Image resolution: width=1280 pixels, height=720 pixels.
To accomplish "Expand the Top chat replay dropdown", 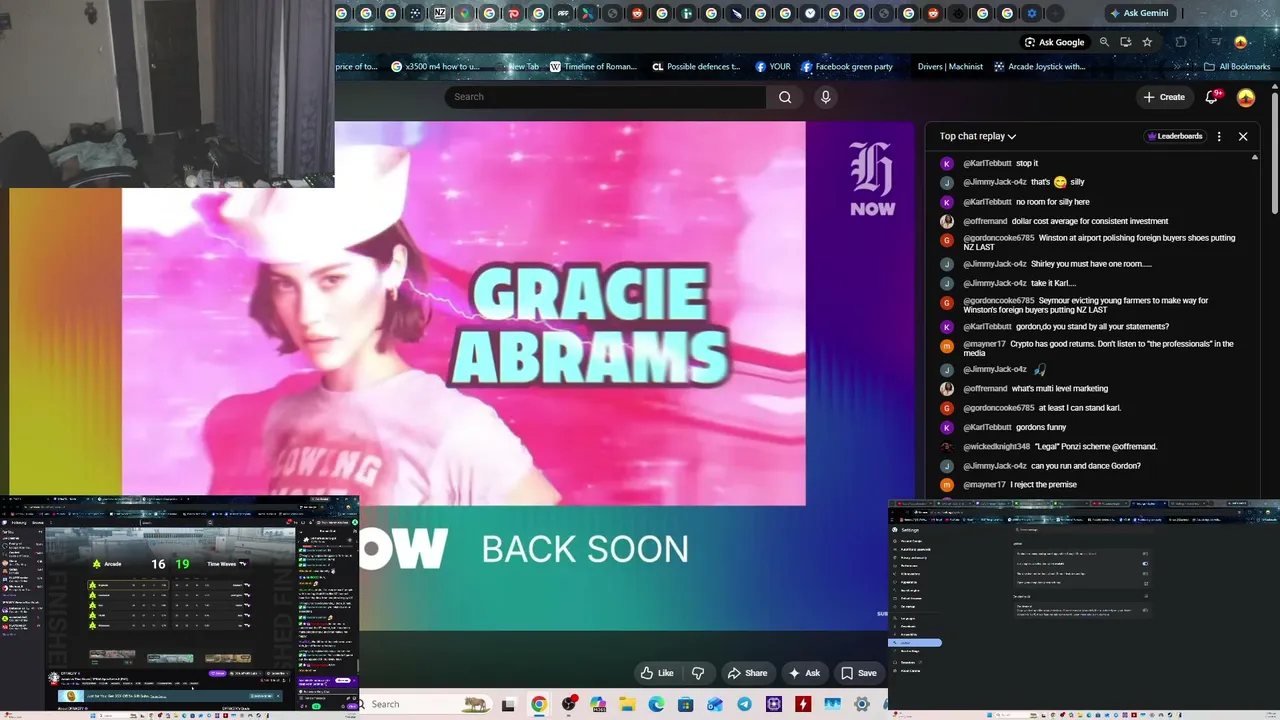I will point(978,136).
